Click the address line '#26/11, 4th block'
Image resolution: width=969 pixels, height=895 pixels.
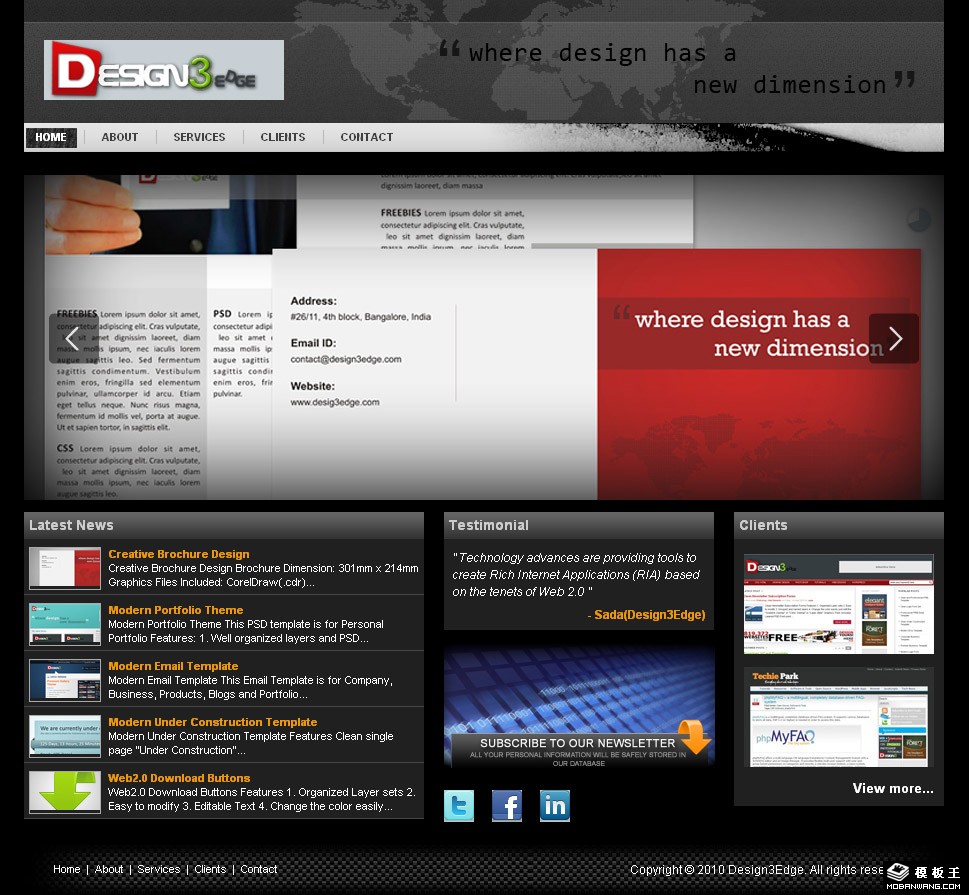point(361,316)
